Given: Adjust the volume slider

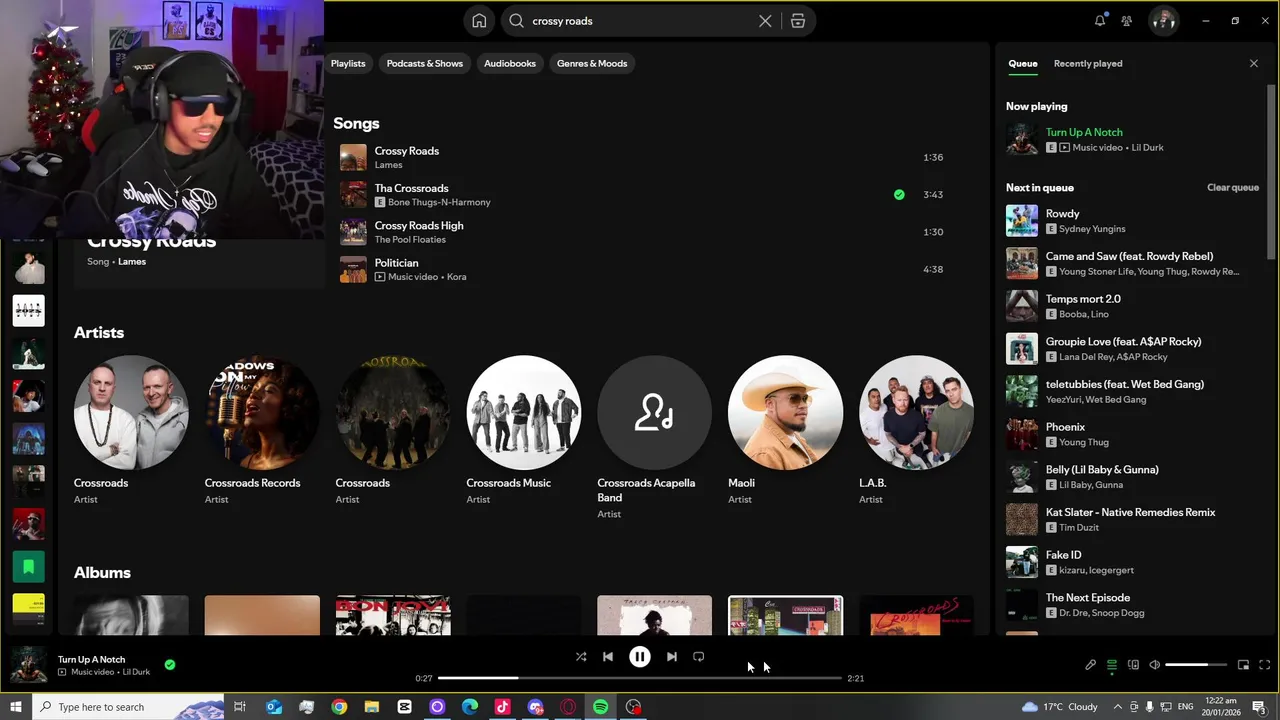Looking at the screenshot, I should click(1196, 665).
